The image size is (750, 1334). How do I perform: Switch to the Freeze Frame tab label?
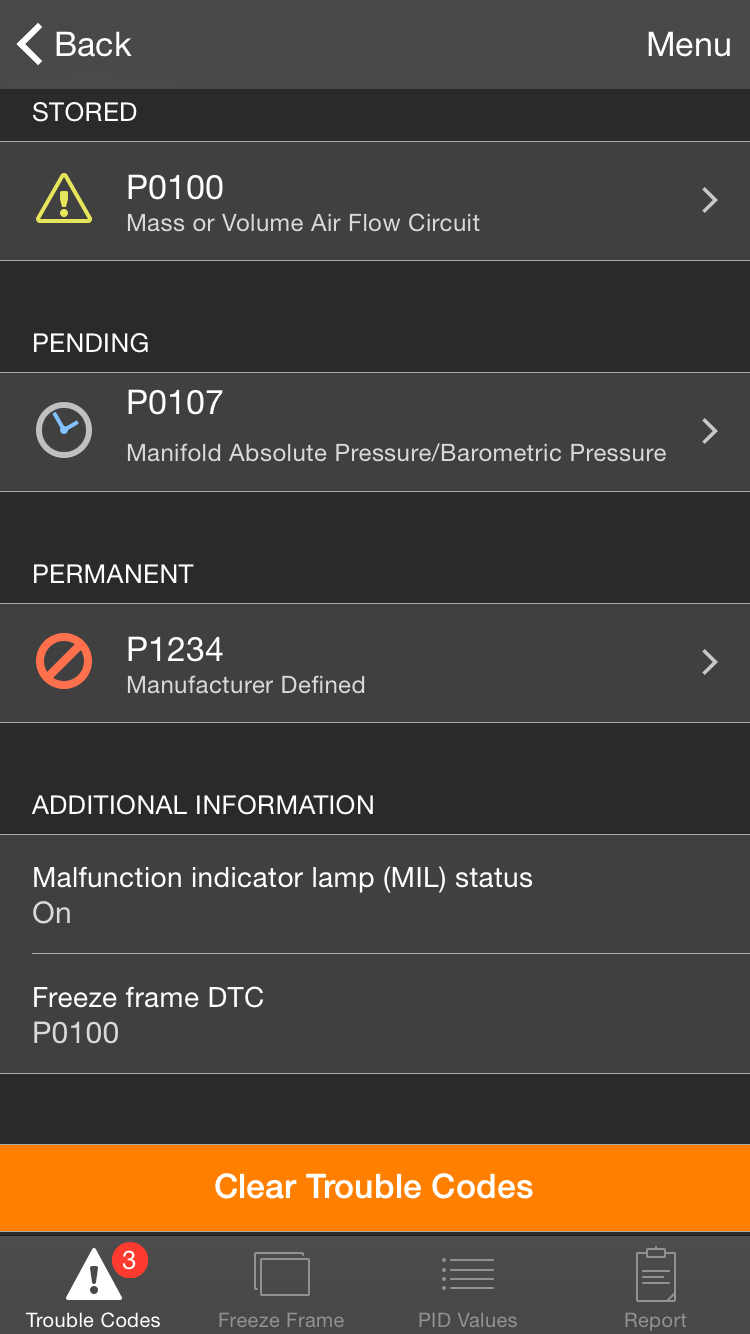[x=281, y=1320]
